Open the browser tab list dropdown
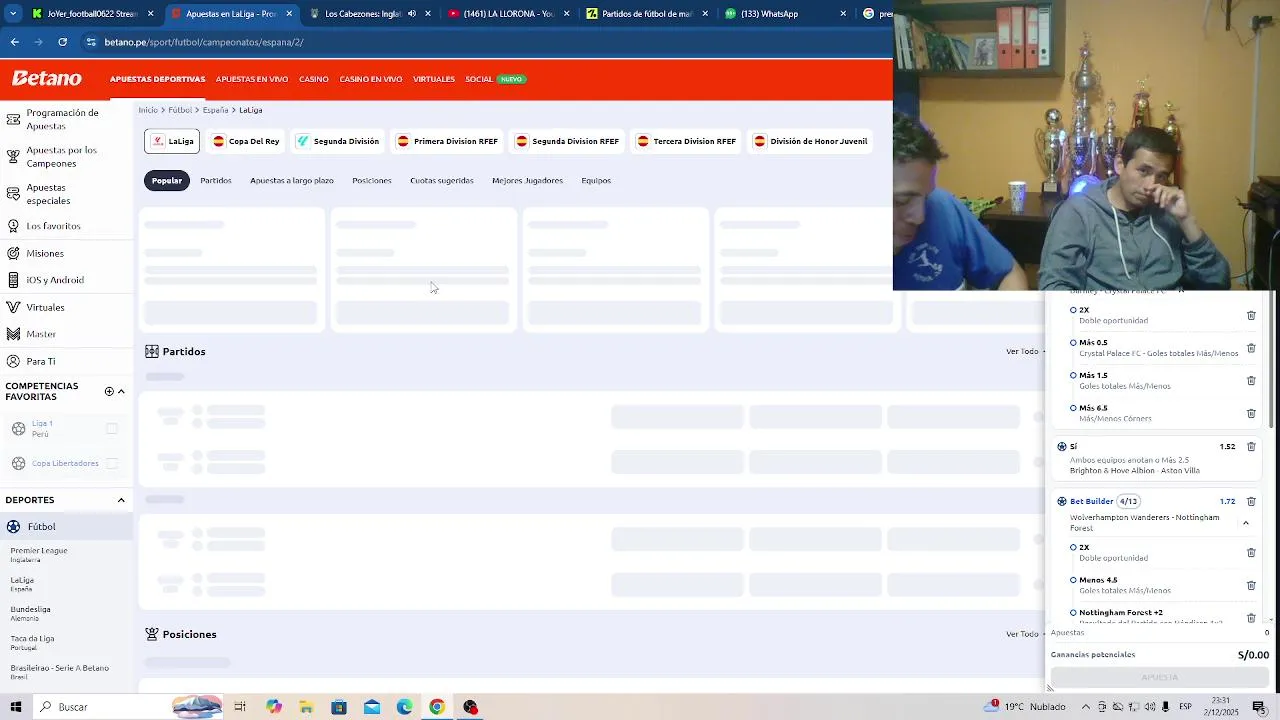 tap(13, 14)
